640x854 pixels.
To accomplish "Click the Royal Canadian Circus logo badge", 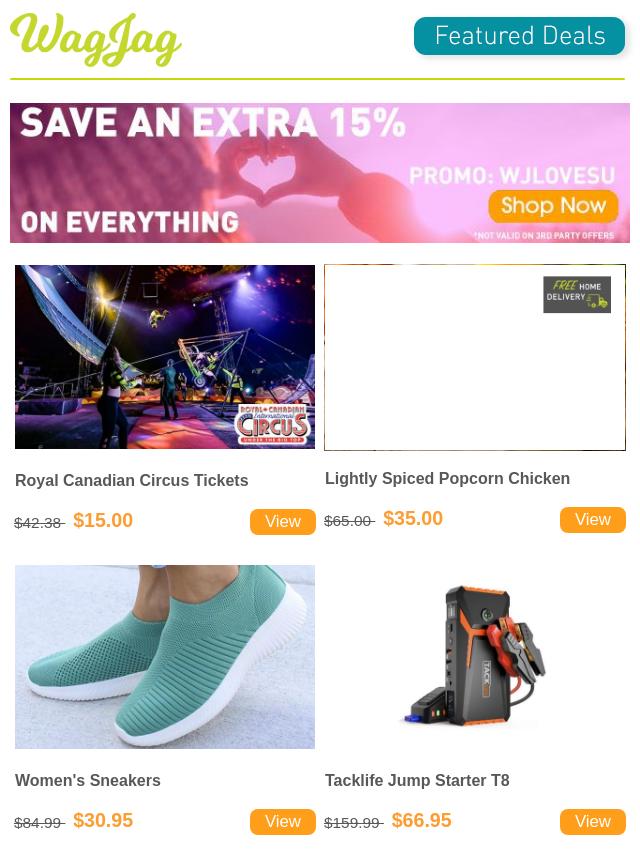I will [x=273, y=424].
